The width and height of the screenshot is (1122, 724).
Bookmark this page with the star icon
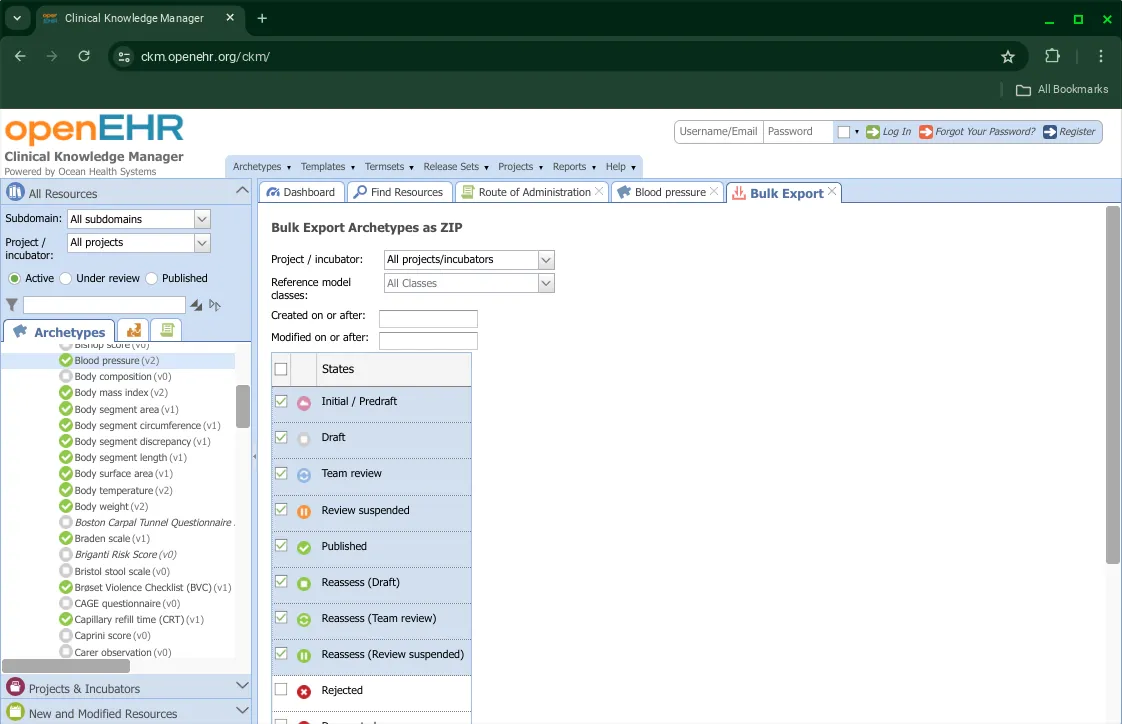[x=1007, y=57]
